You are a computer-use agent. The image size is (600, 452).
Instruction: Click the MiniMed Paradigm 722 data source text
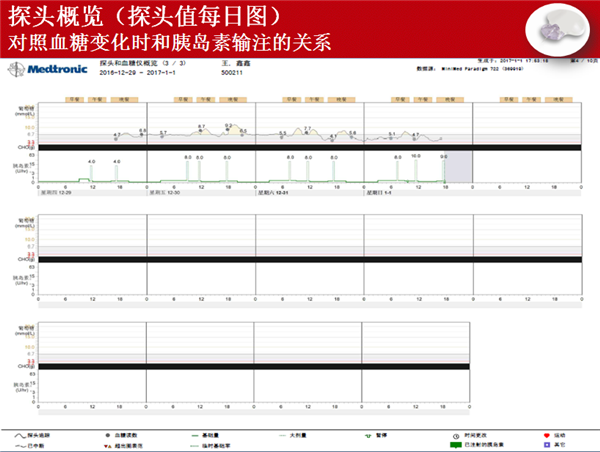[x=482, y=69]
